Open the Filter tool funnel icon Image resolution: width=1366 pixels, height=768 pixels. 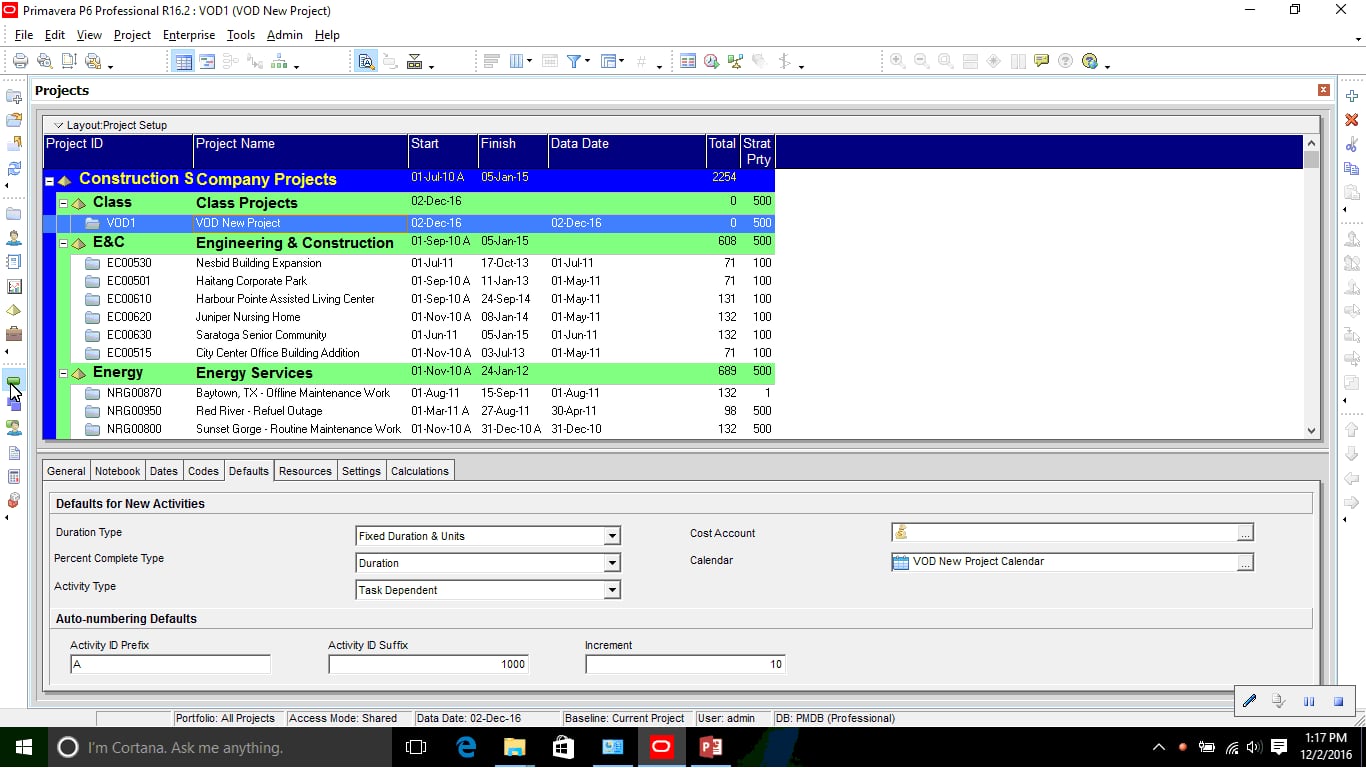574,61
